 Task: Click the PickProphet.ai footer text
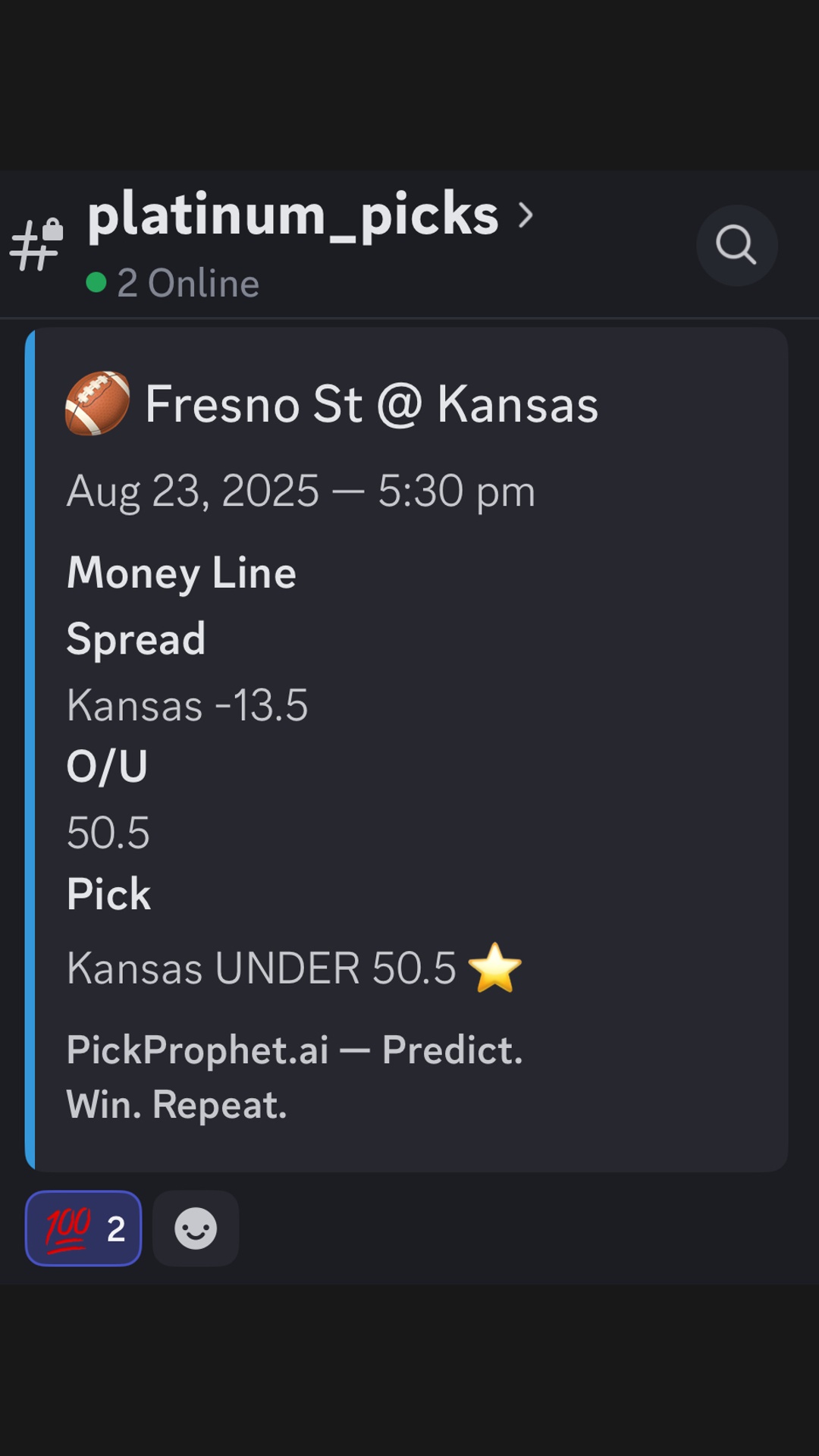pyautogui.click(x=294, y=1077)
